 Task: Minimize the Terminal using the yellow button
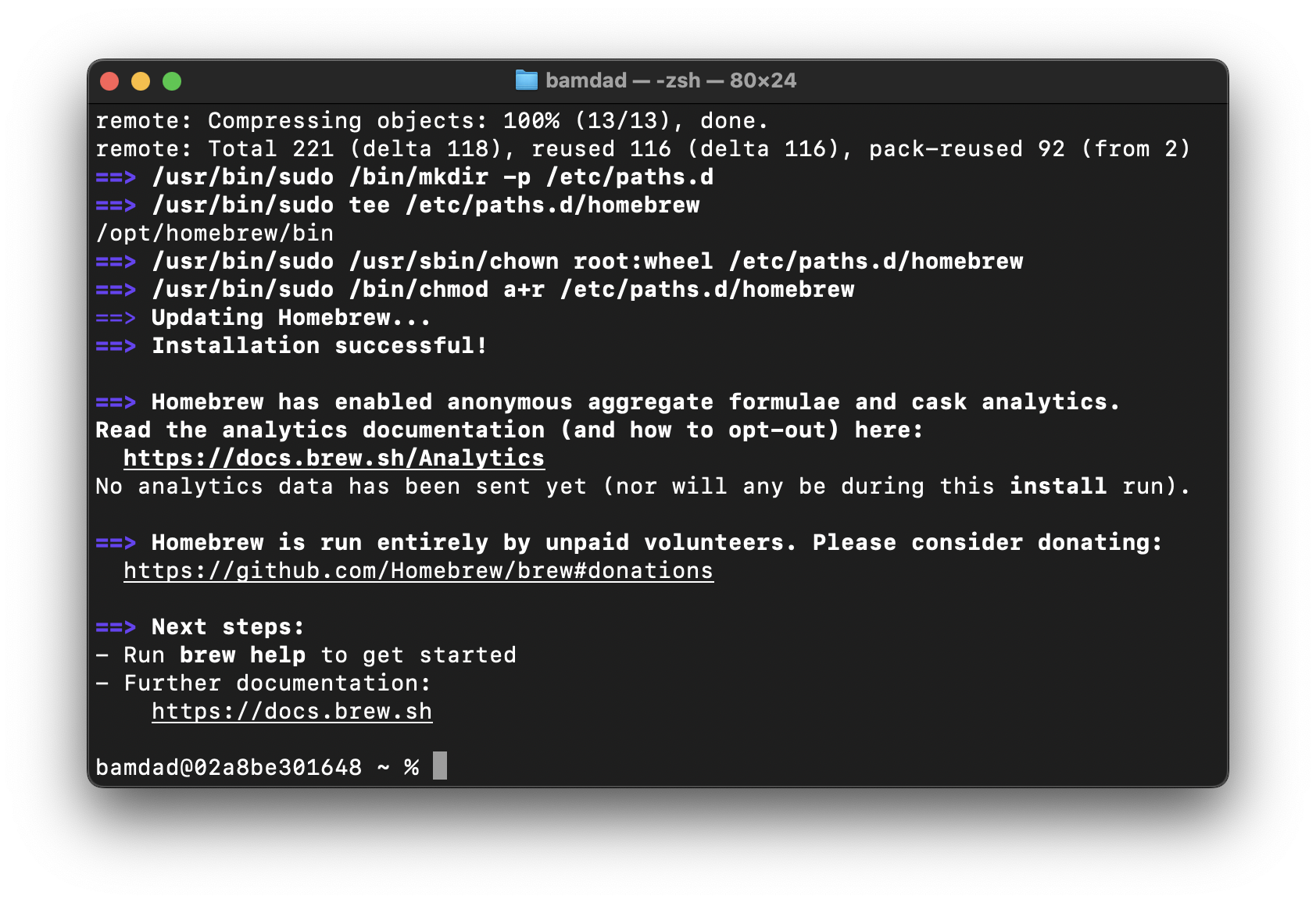141,81
